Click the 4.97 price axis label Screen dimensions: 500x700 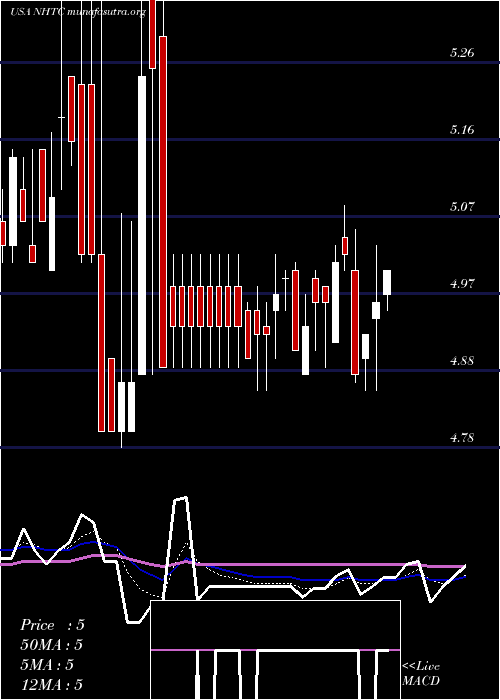tap(462, 283)
